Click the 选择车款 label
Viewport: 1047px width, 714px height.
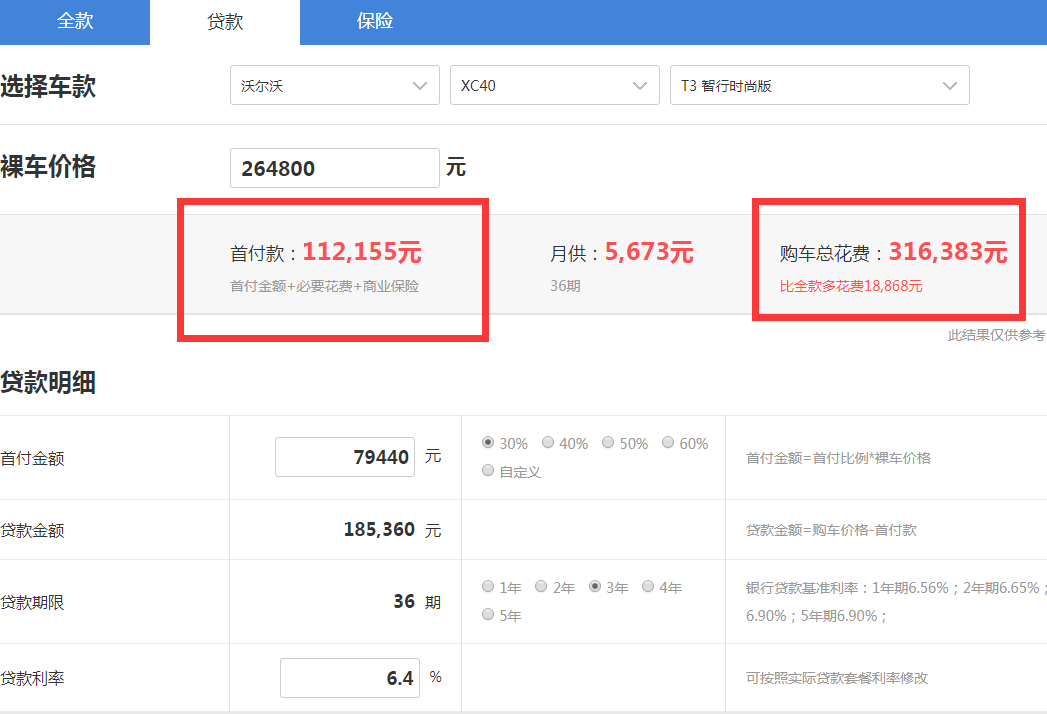48,86
